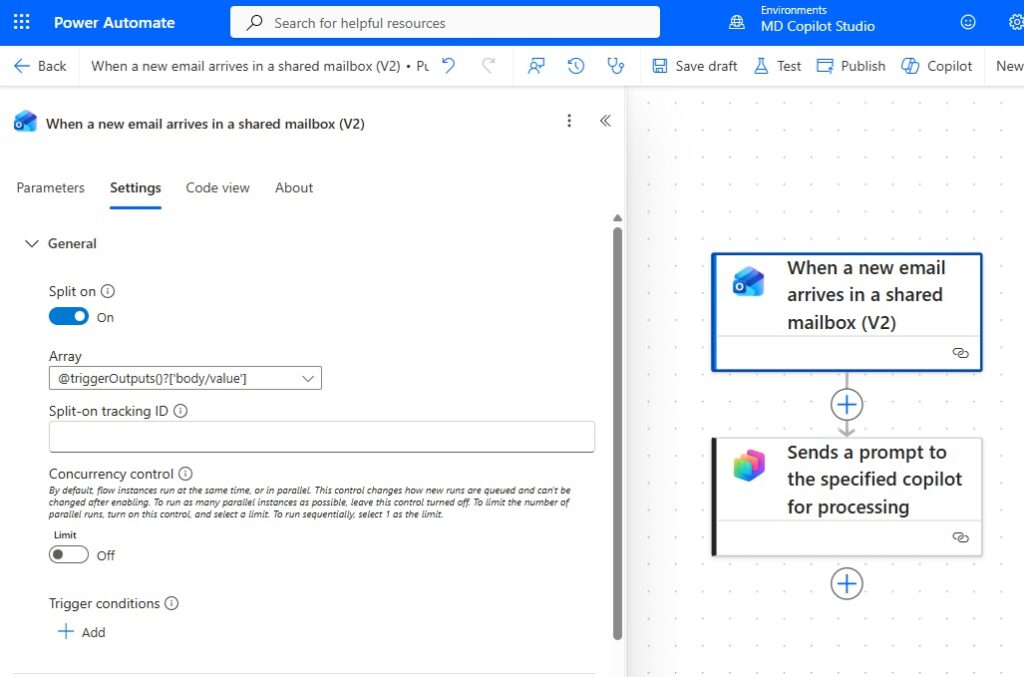Open the three-dot more options menu
Viewport: 1024px width, 677px height.
coord(569,121)
